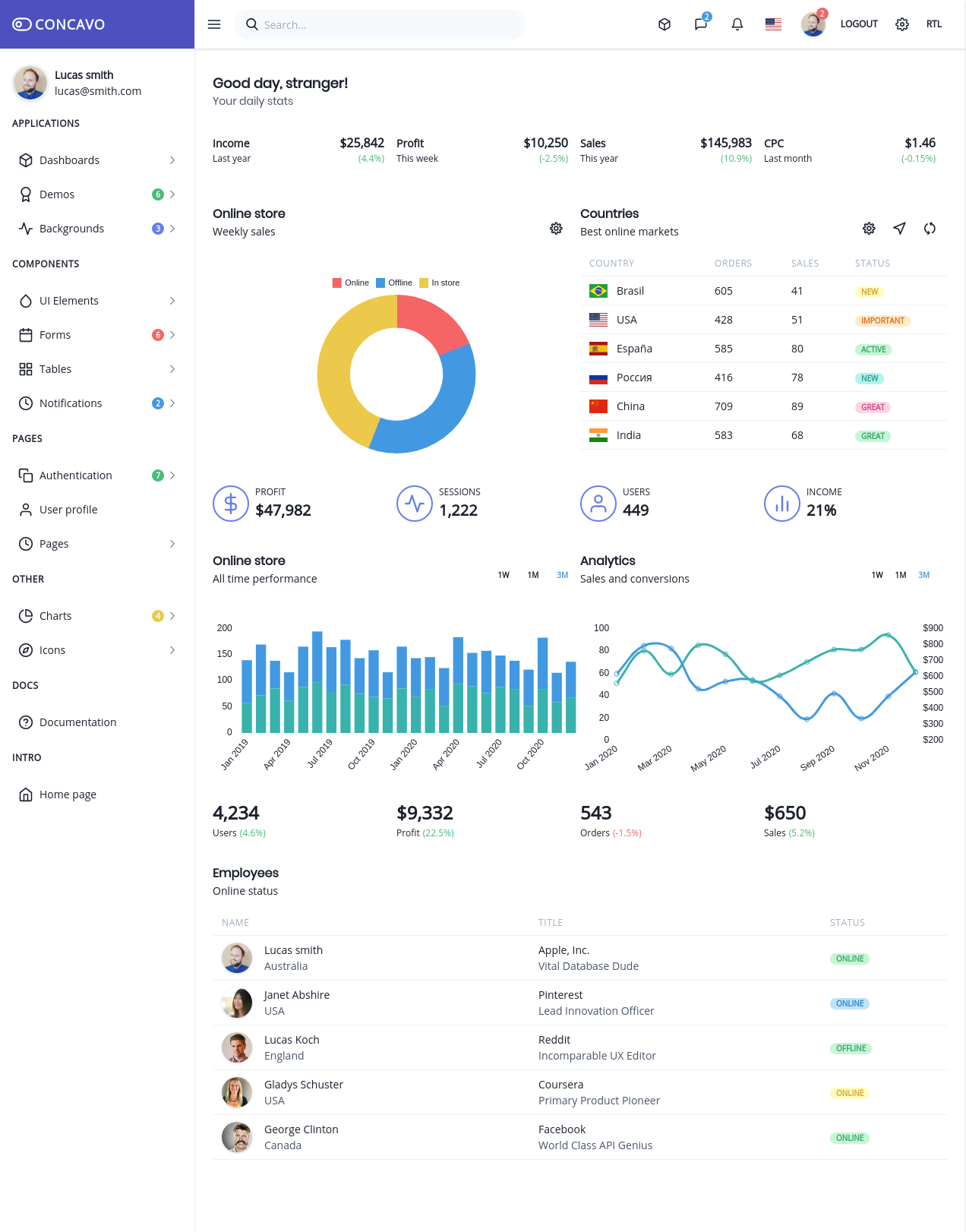Toggle the Online legend series
Screen dimensions: 966x1232
coord(351,283)
